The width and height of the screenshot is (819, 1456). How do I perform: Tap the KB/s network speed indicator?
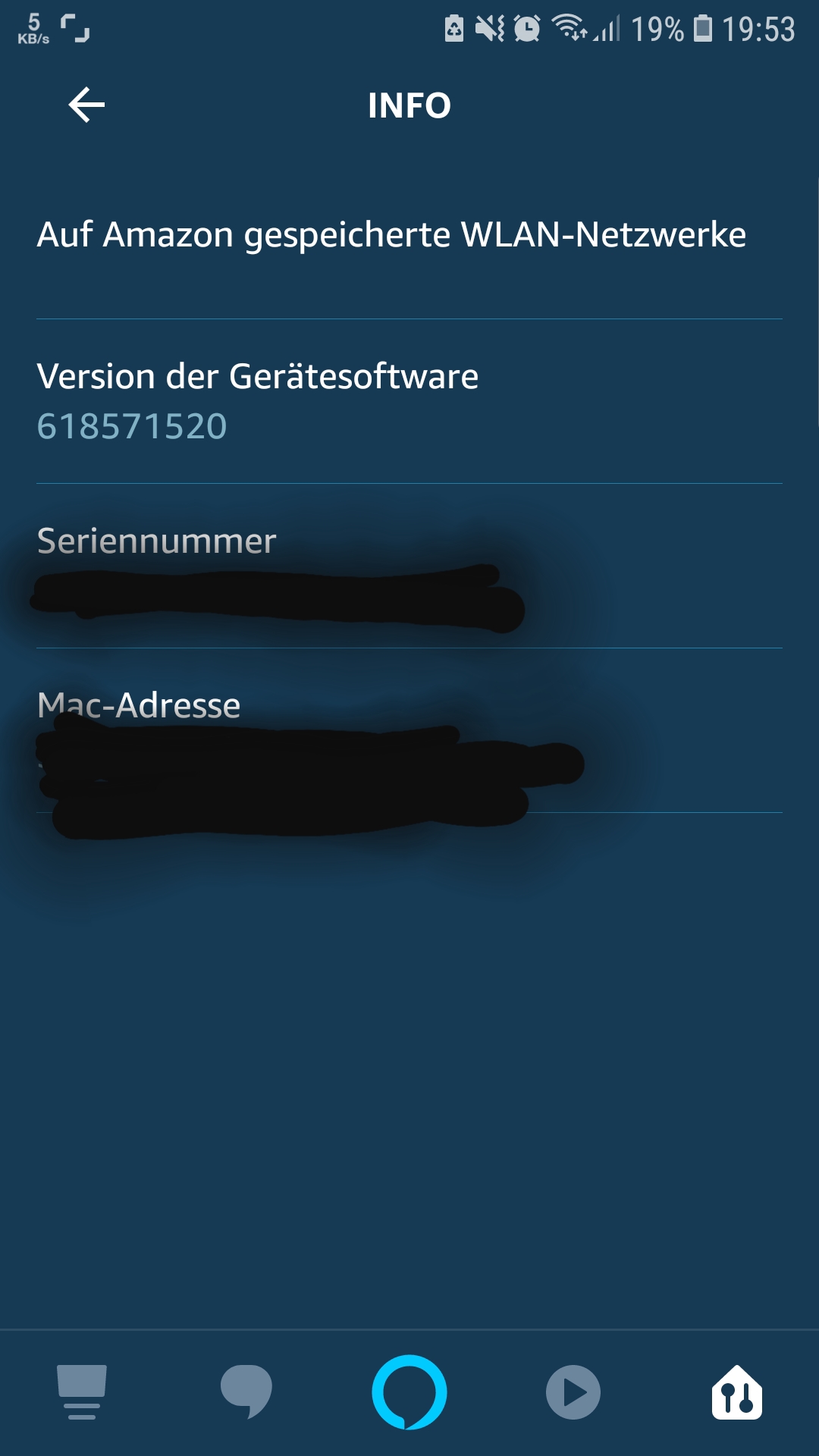(x=33, y=28)
